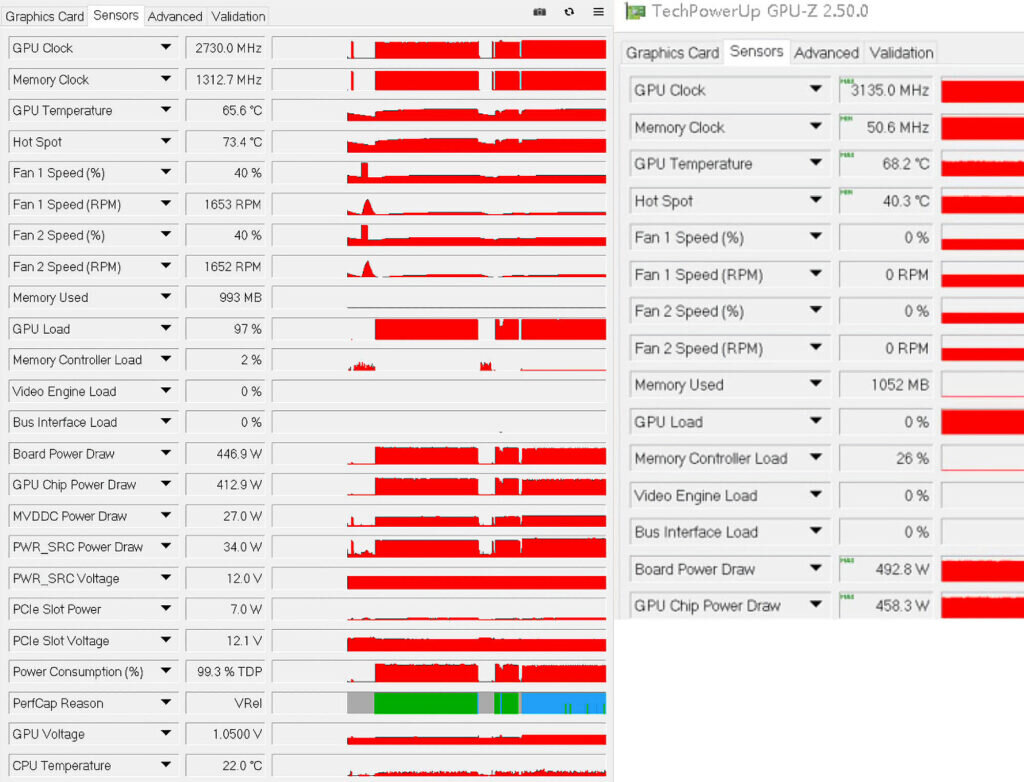1024x782 pixels.
Task: Switch to Graphics Card tab in left window
Action: (x=44, y=16)
